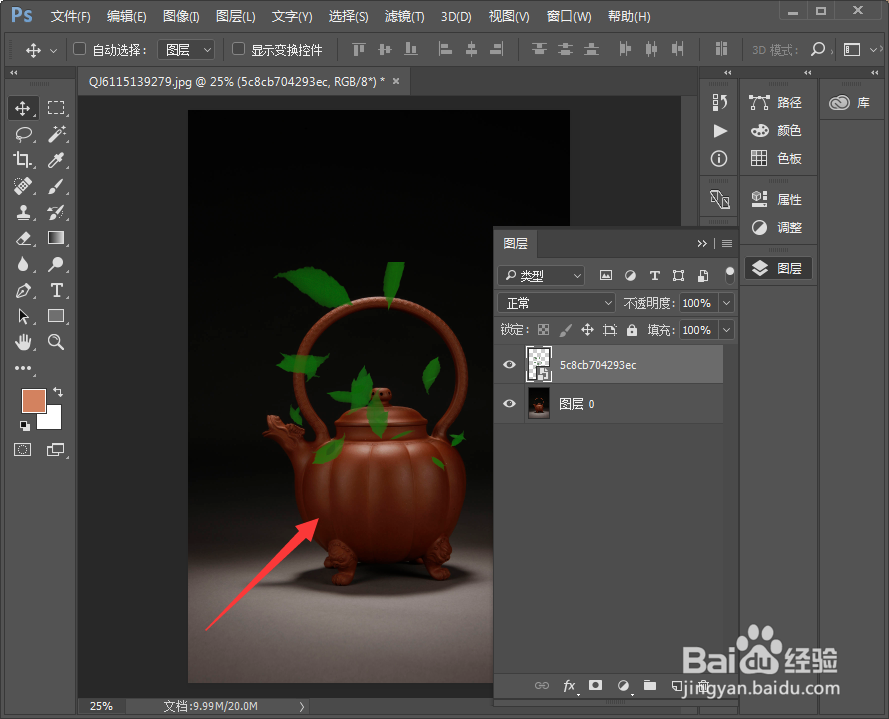Image resolution: width=889 pixels, height=719 pixels.
Task: Open the Actions play panel icon
Action: click(x=719, y=131)
